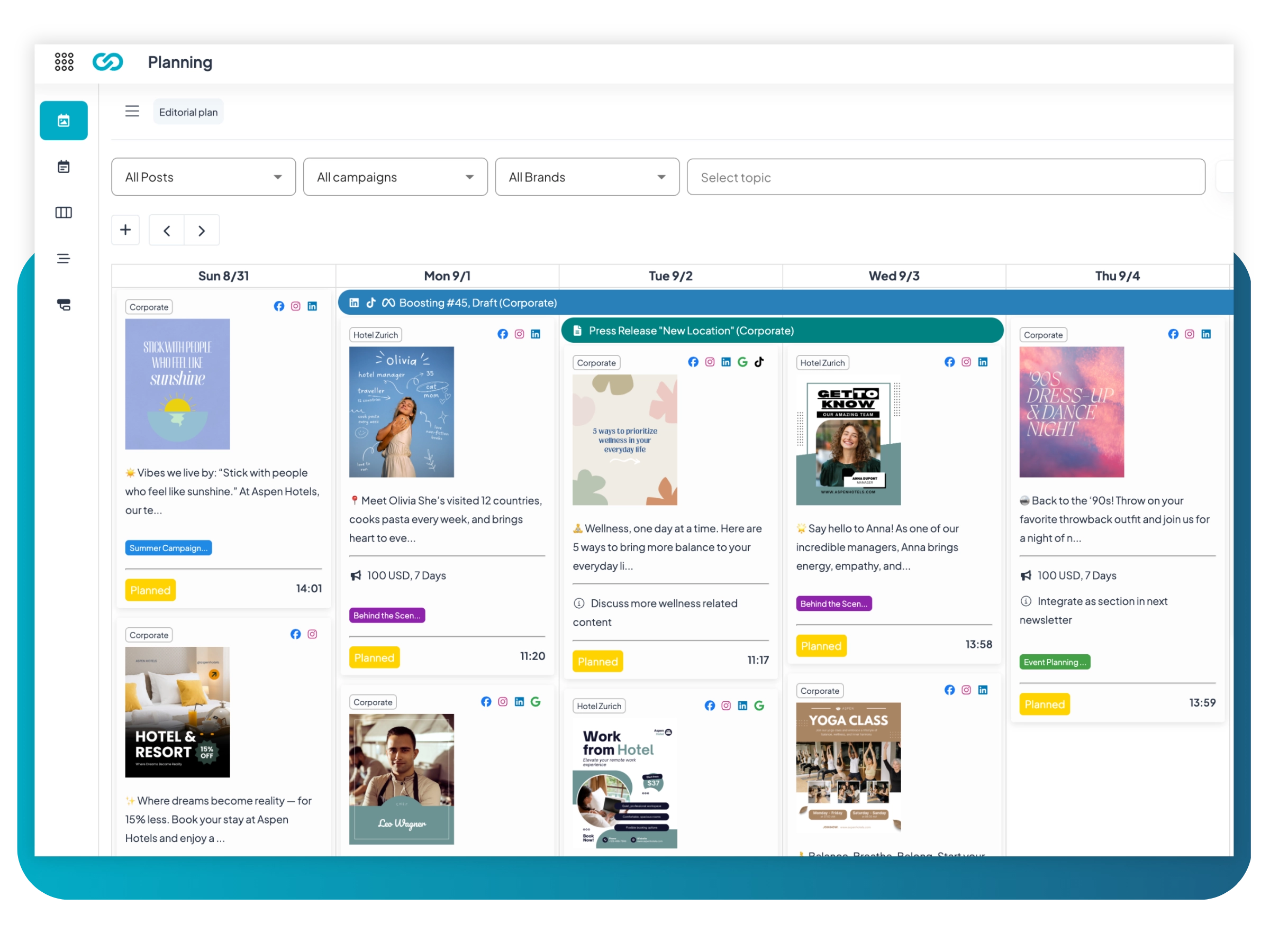Open the 90s Dress-Up Dance Night thumbnail

[x=1072, y=411]
